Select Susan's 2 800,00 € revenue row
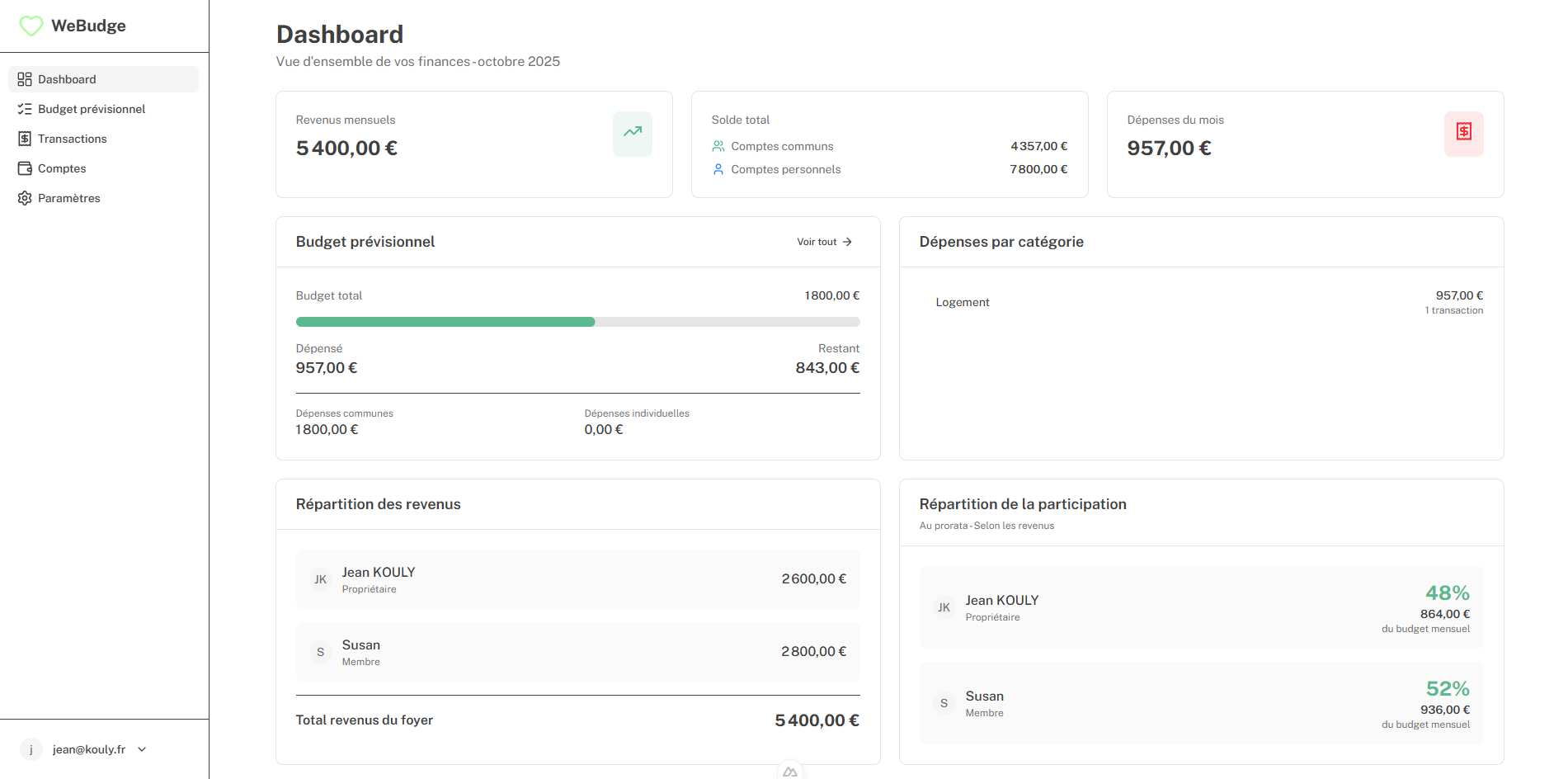Image resolution: width=1568 pixels, height=779 pixels. (577, 652)
